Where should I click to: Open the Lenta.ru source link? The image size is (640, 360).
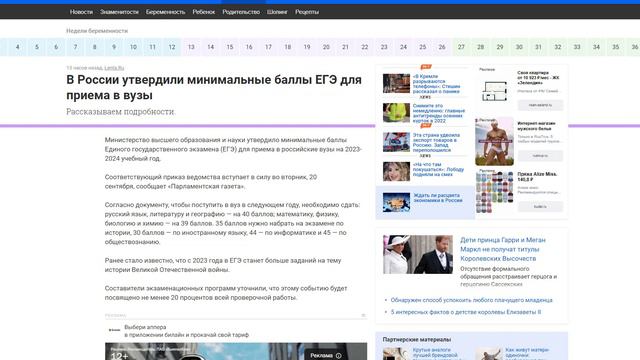[x=114, y=68]
